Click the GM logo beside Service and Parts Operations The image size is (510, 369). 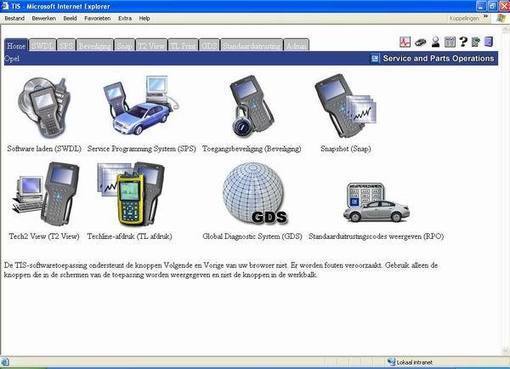tap(375, 58)
